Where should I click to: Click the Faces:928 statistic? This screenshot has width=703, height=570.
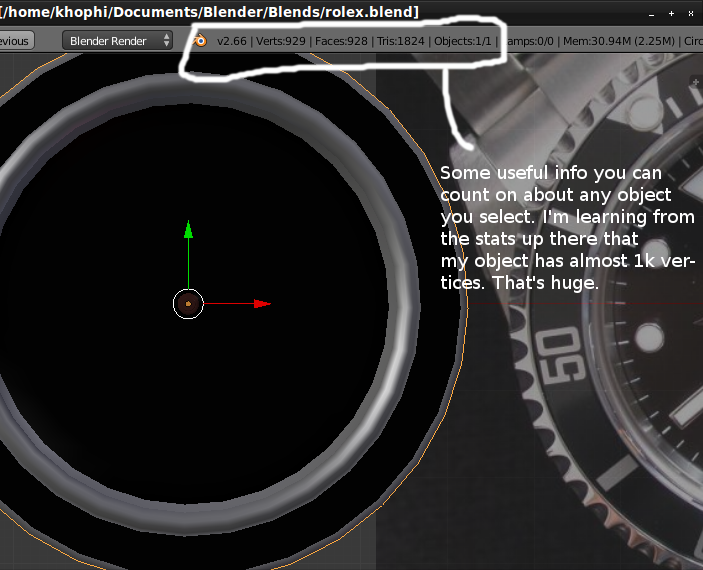point(344,41)
